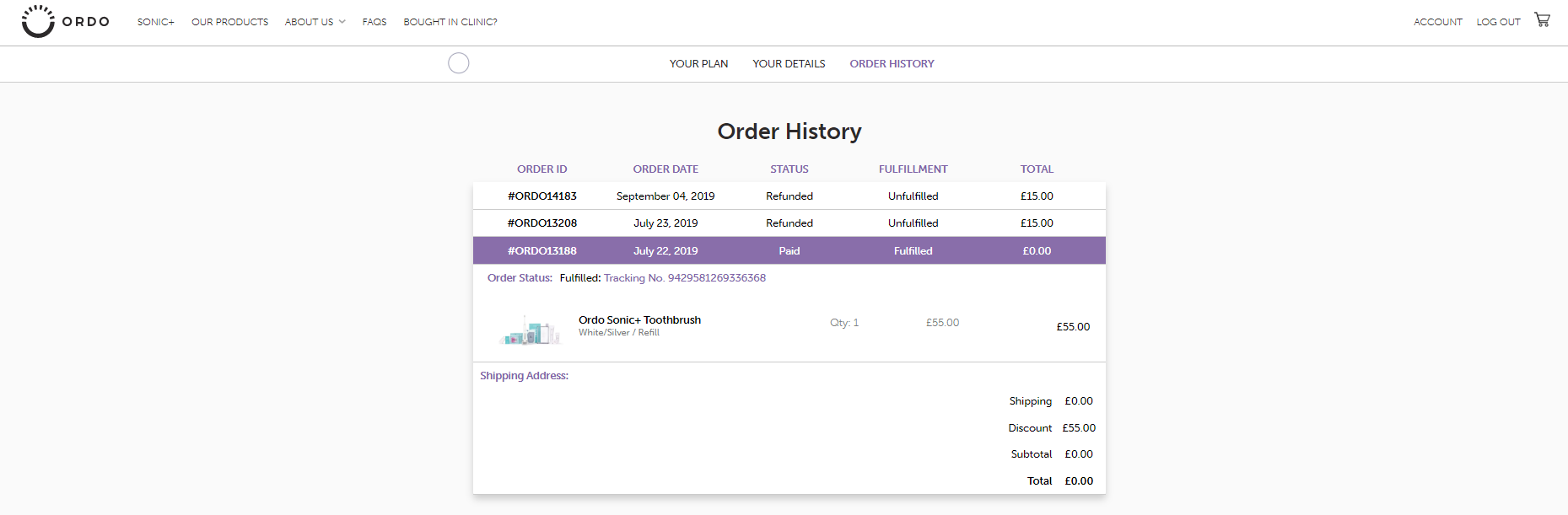Click the Qty: 1 text
The image size is (1568, 515).
(844, 323)
